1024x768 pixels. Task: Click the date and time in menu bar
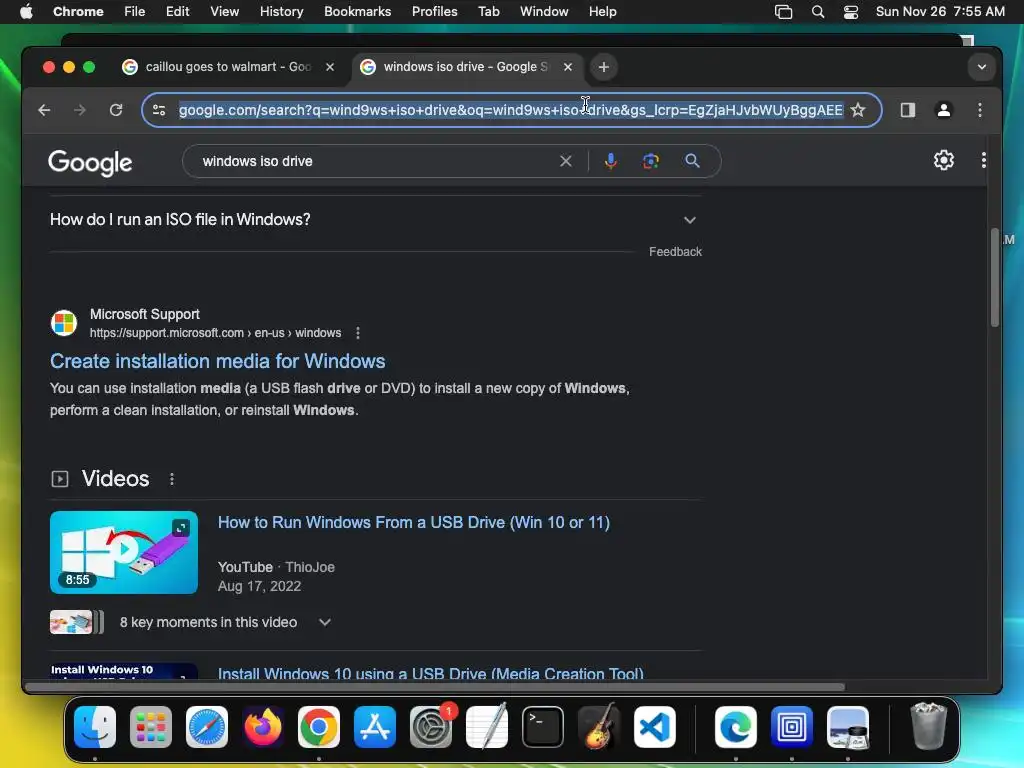point(940,12)
